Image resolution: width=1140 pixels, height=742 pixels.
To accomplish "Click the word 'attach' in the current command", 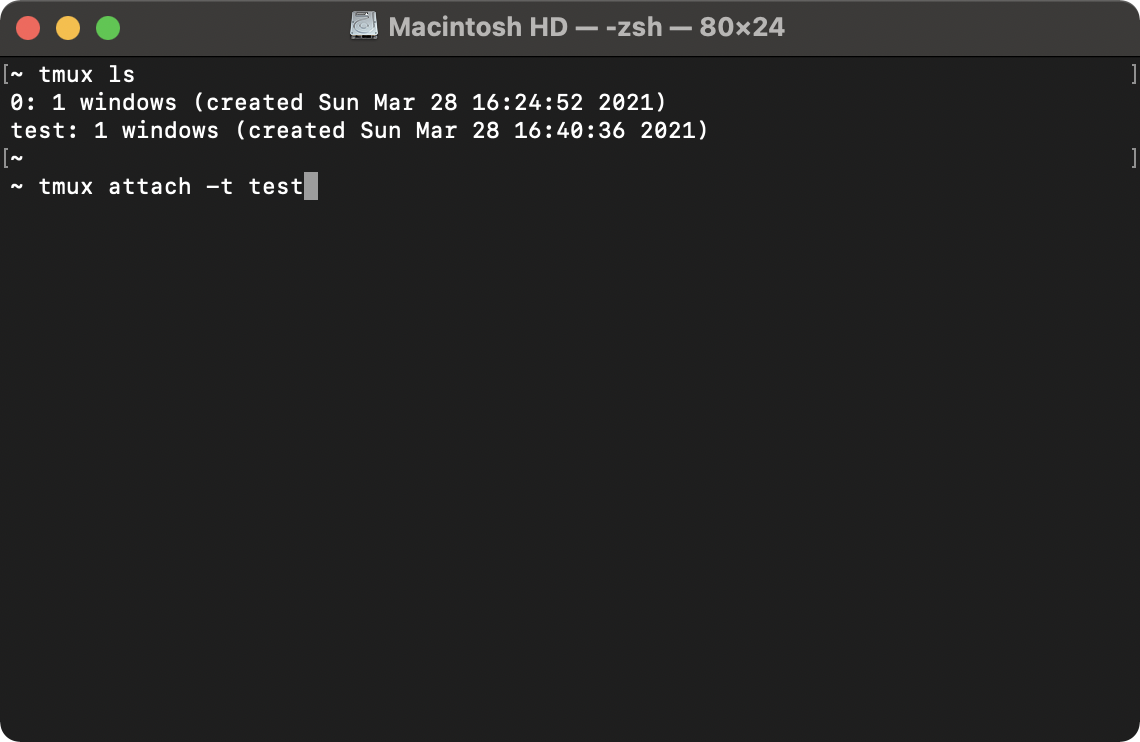I will coord(150,187).
